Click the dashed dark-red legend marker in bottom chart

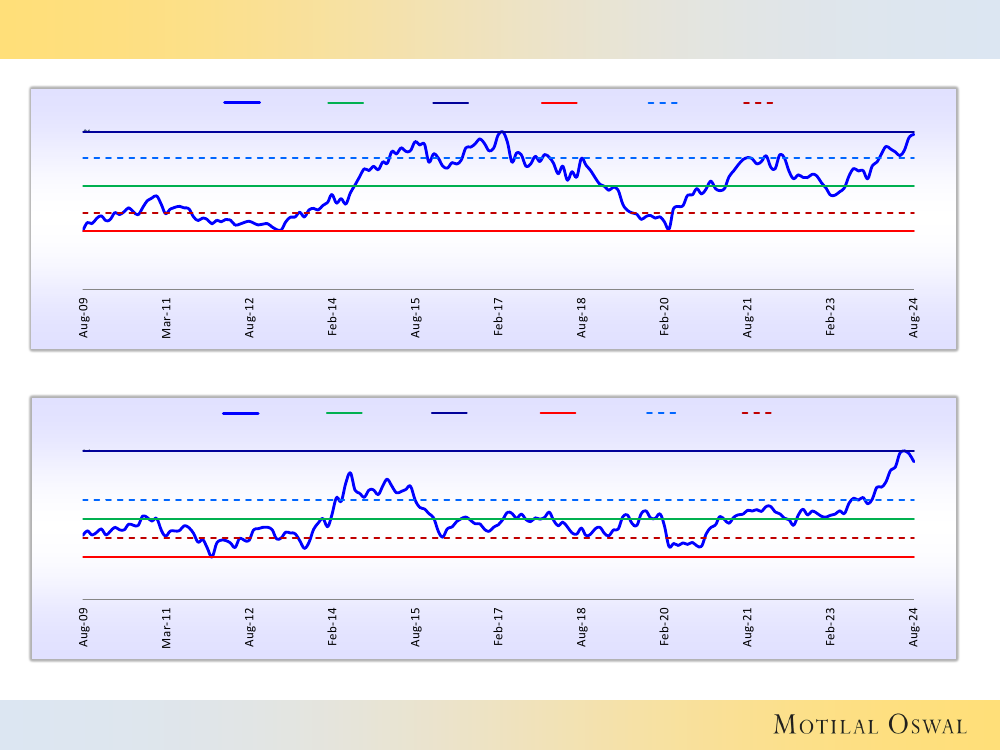click(757, 412)
